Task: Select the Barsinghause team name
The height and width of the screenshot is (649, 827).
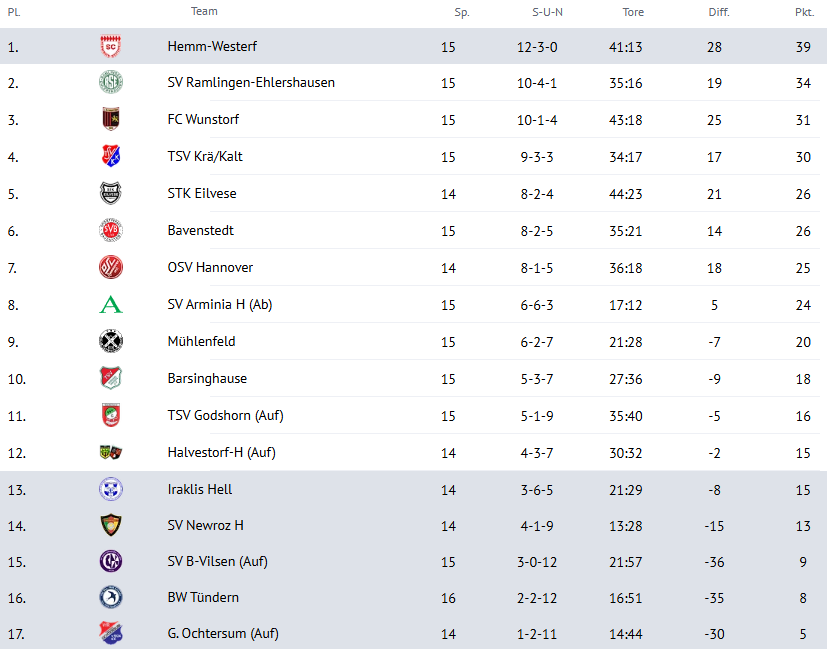Action: click(207, 379)
